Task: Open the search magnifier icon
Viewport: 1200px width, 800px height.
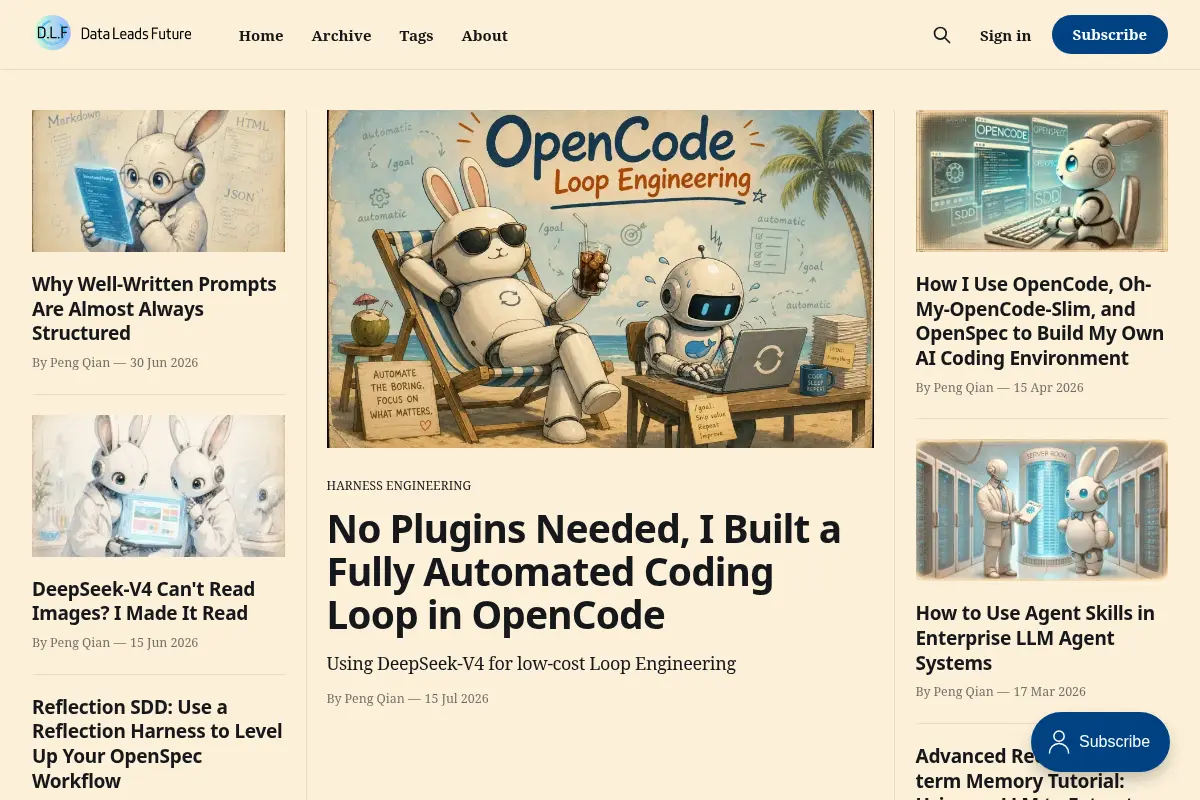Action: pos(942,35)
